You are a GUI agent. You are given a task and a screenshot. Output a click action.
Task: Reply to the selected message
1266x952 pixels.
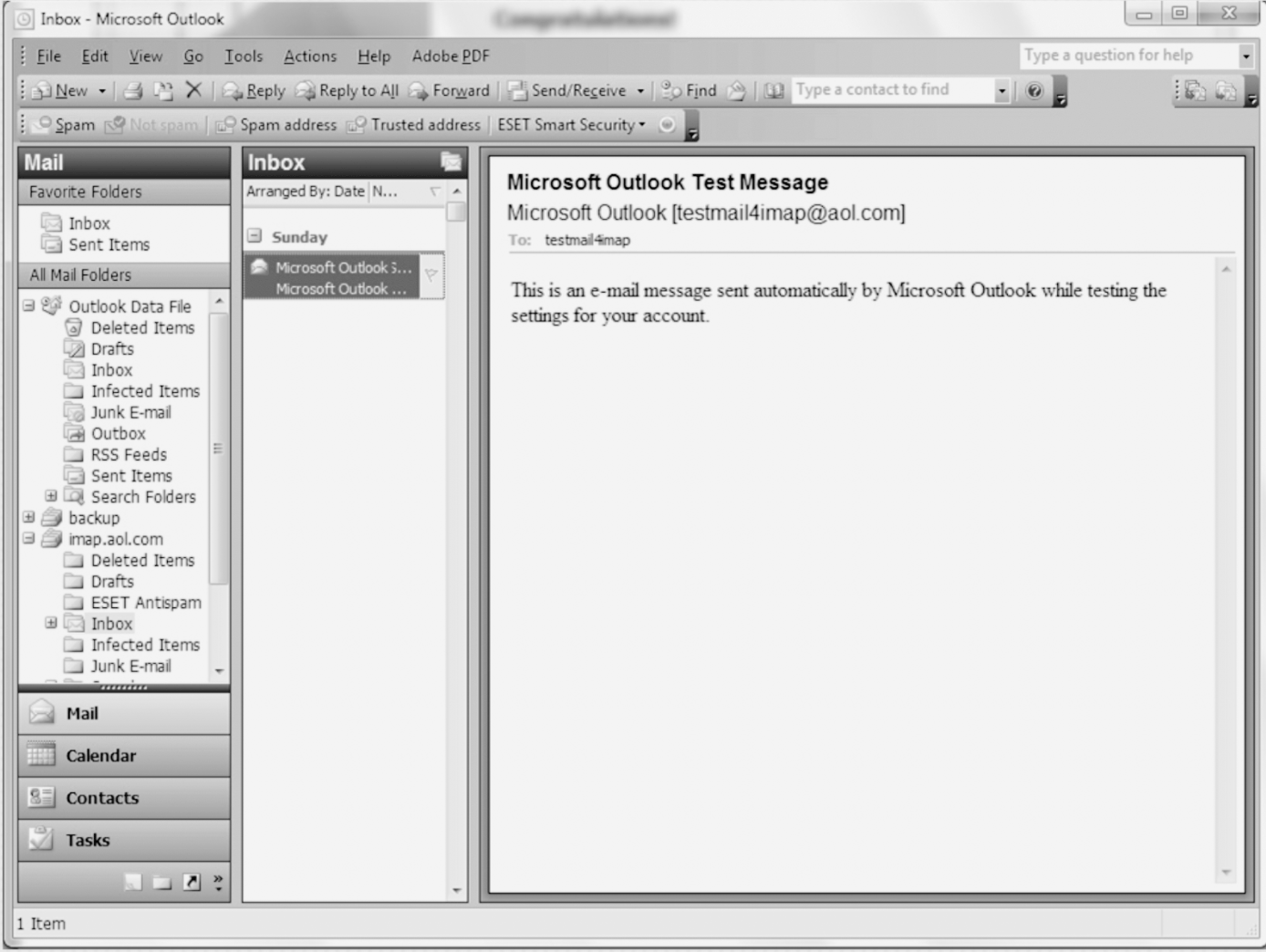254,90
